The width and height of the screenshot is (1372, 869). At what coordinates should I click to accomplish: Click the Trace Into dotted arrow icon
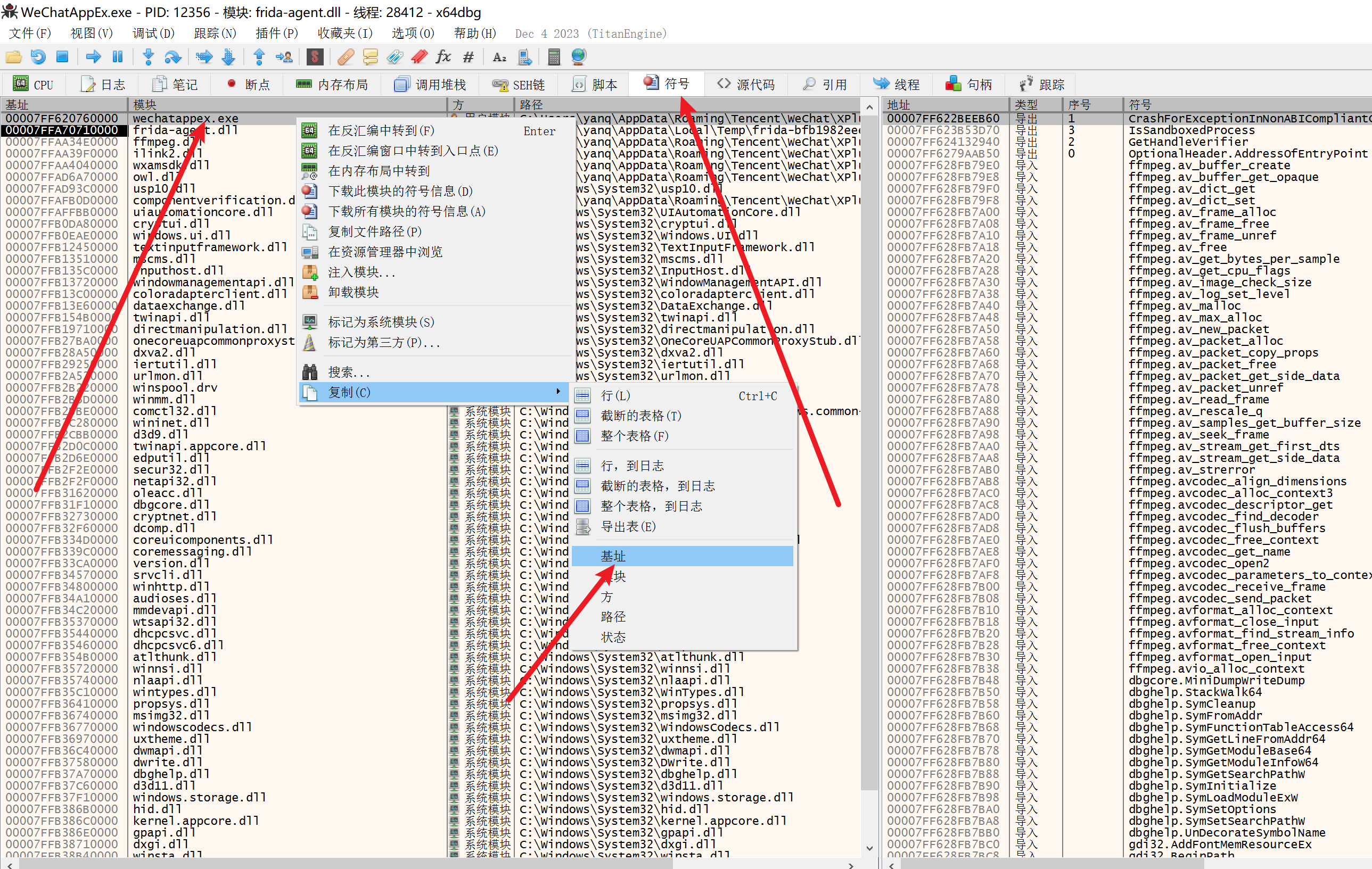[203, 56]
